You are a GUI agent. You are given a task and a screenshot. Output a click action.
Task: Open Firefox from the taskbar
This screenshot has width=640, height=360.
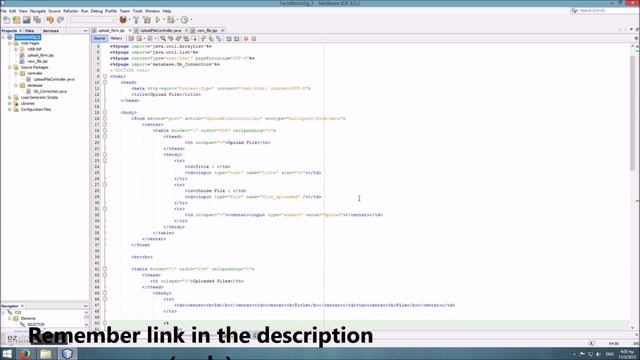coord(25,353)
